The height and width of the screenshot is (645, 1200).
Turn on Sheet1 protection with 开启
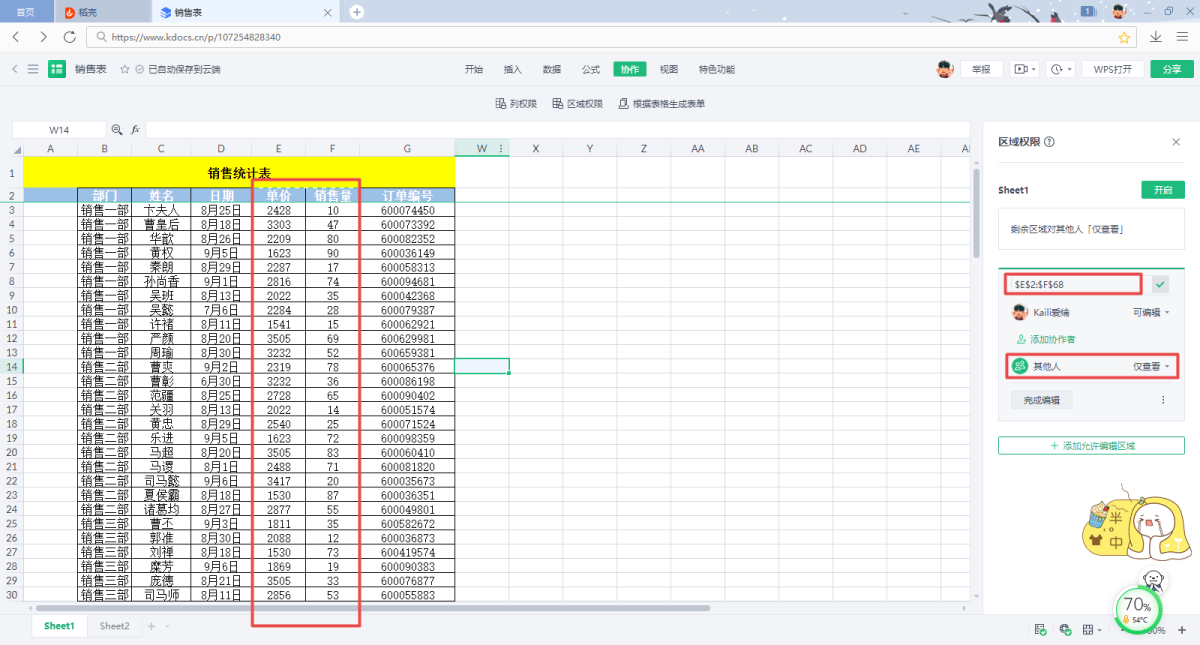click(x=1162, y=190)
